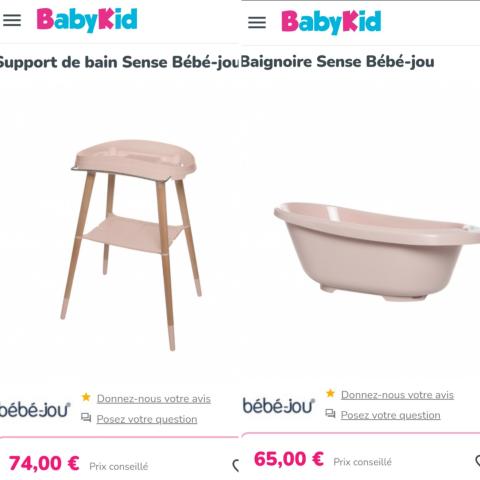
Task: Click the left BabyKid logo
Action: [87, 20]
